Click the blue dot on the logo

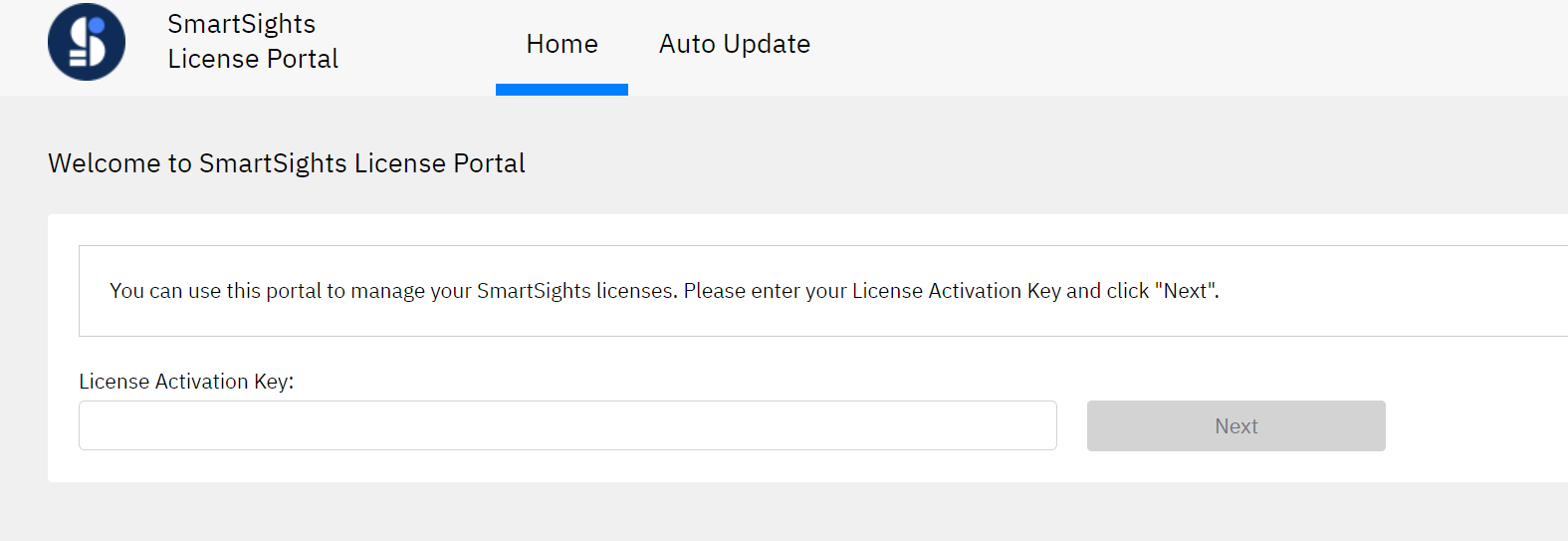tap(97, 27)
